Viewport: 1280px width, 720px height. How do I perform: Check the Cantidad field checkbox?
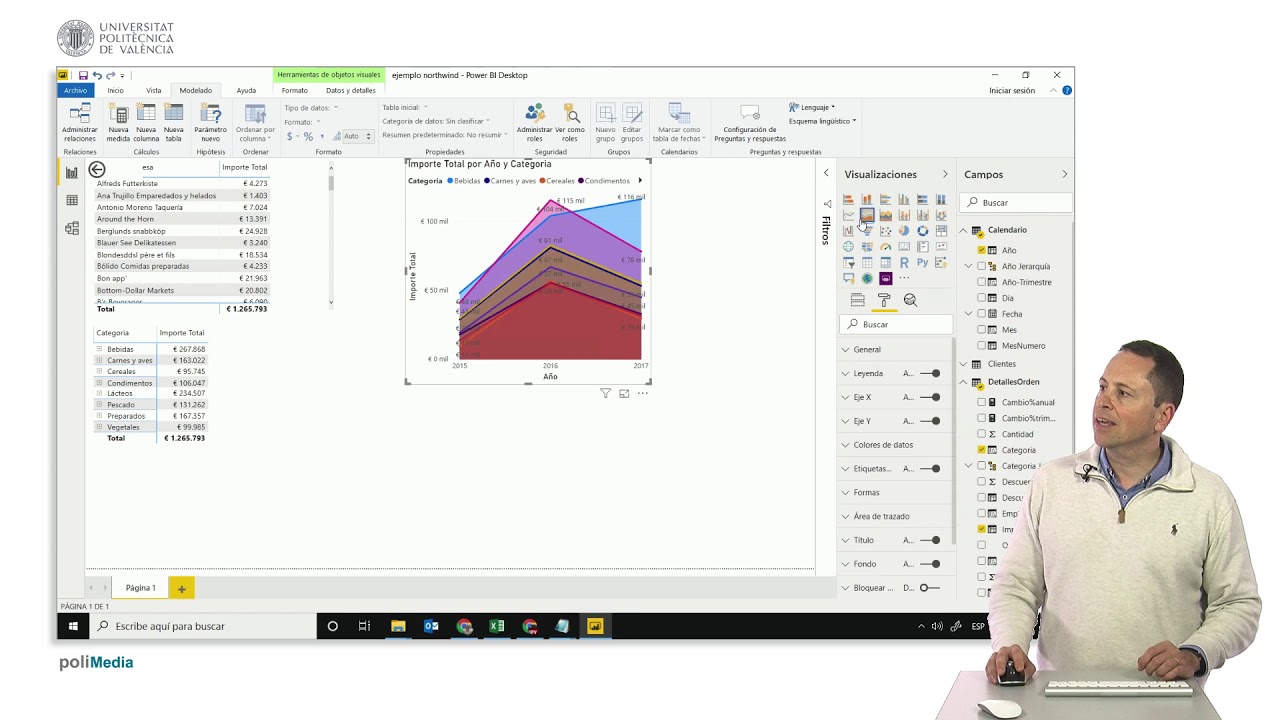(981, 434)
